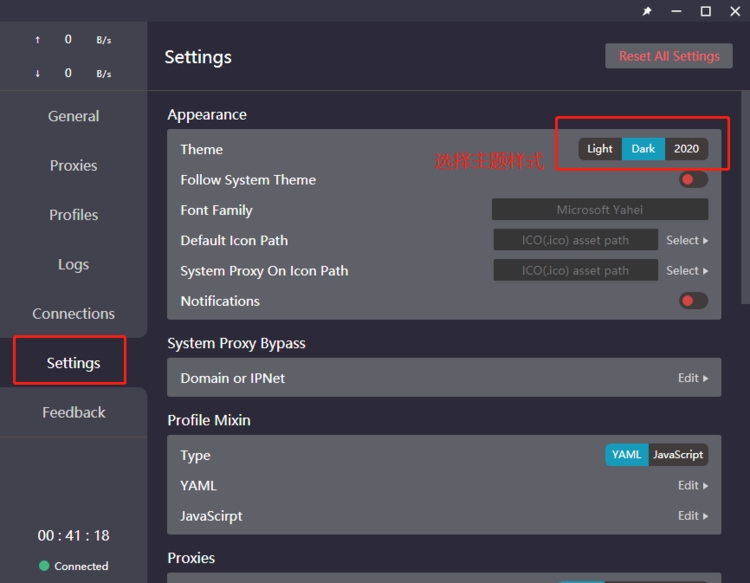
Task: Click the download speed arrow indicator
Action: 38,73
